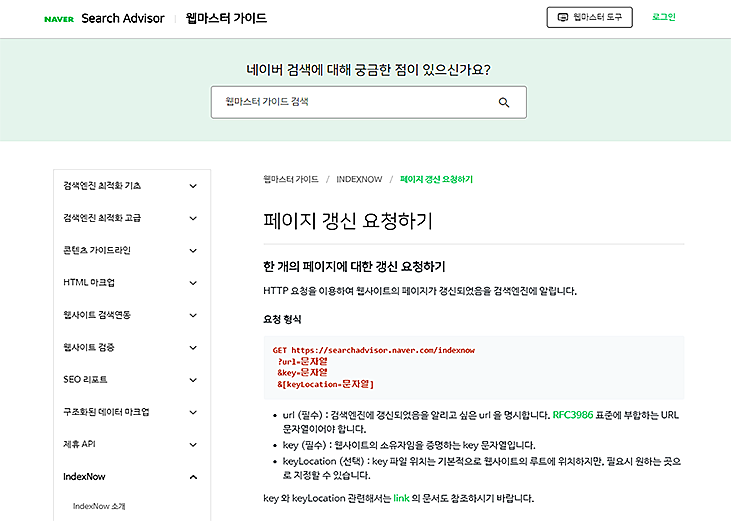Screen dimensions: 731x521
Task: Open 웹마스터 가이드 header link
Action: tap(226, 18)
